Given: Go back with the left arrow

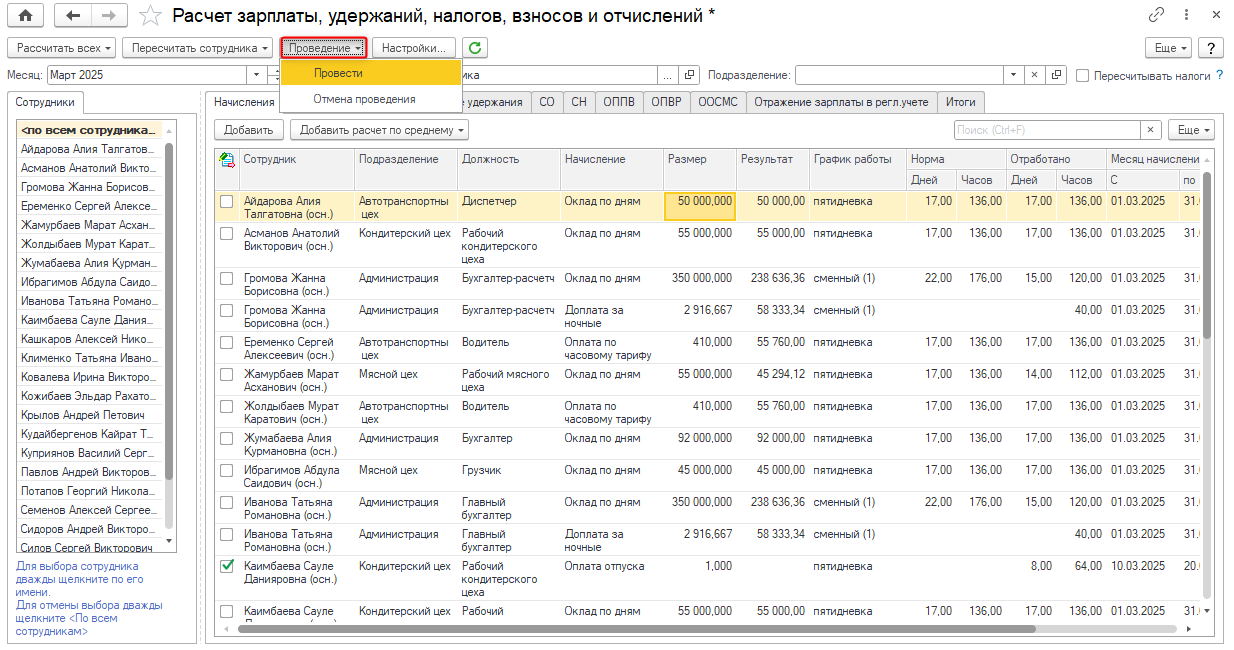Looking at the screenshot, I should 71,15.
